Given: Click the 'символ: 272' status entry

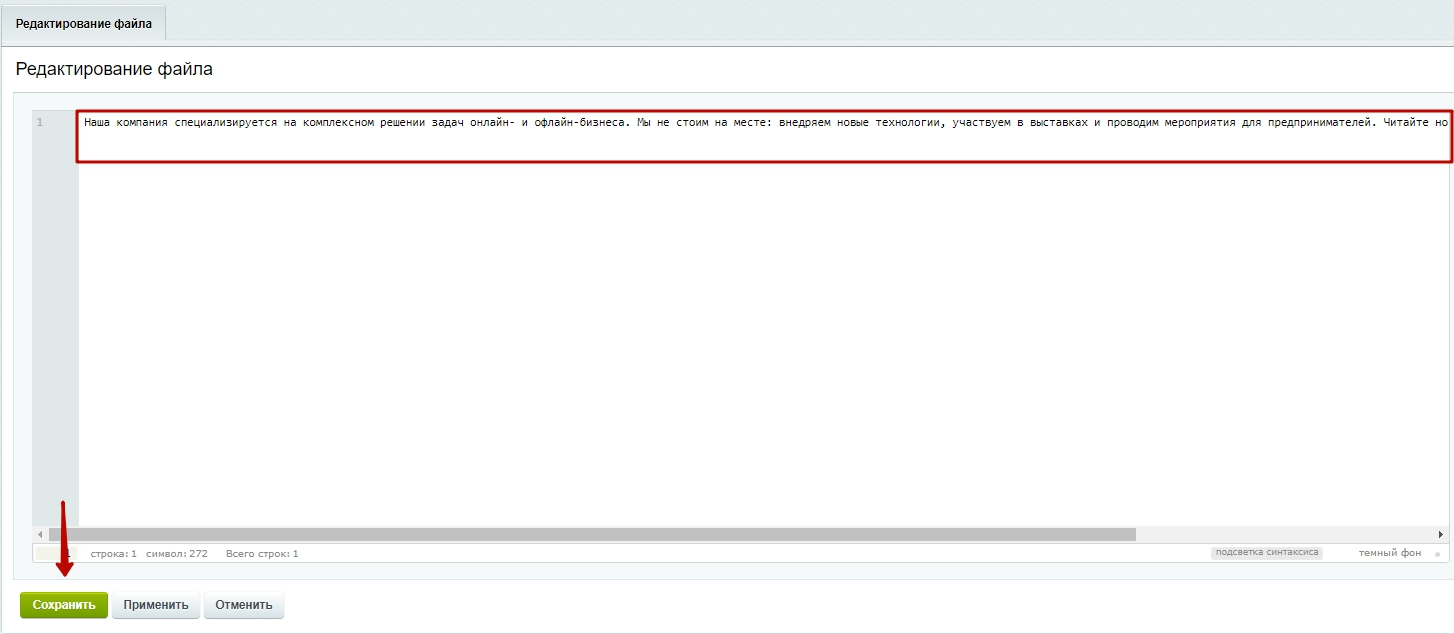Looking at the screenshot, I should tap(176, 553).
